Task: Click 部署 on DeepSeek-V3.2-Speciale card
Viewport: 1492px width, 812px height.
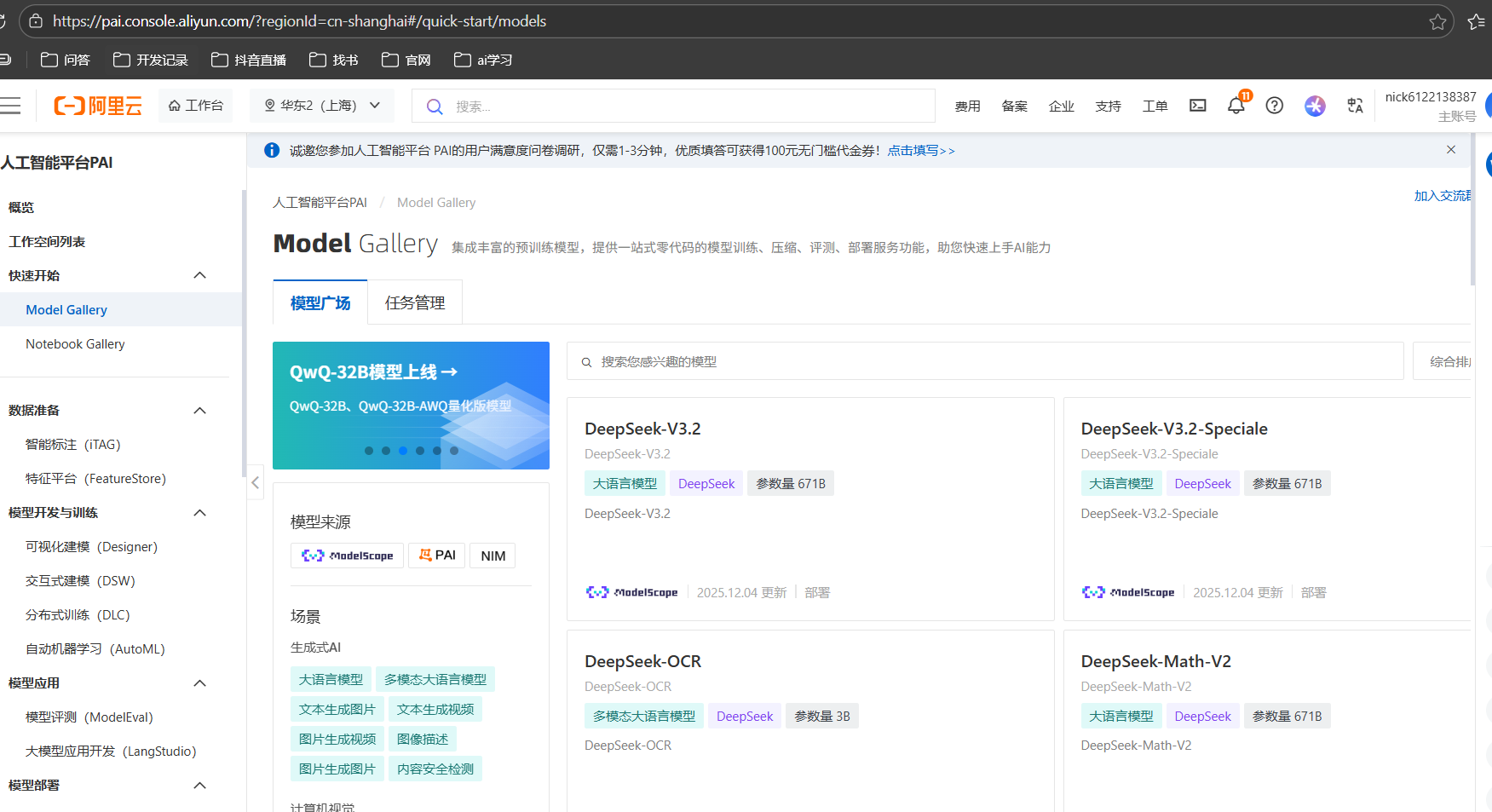Action: [1313, 592]
